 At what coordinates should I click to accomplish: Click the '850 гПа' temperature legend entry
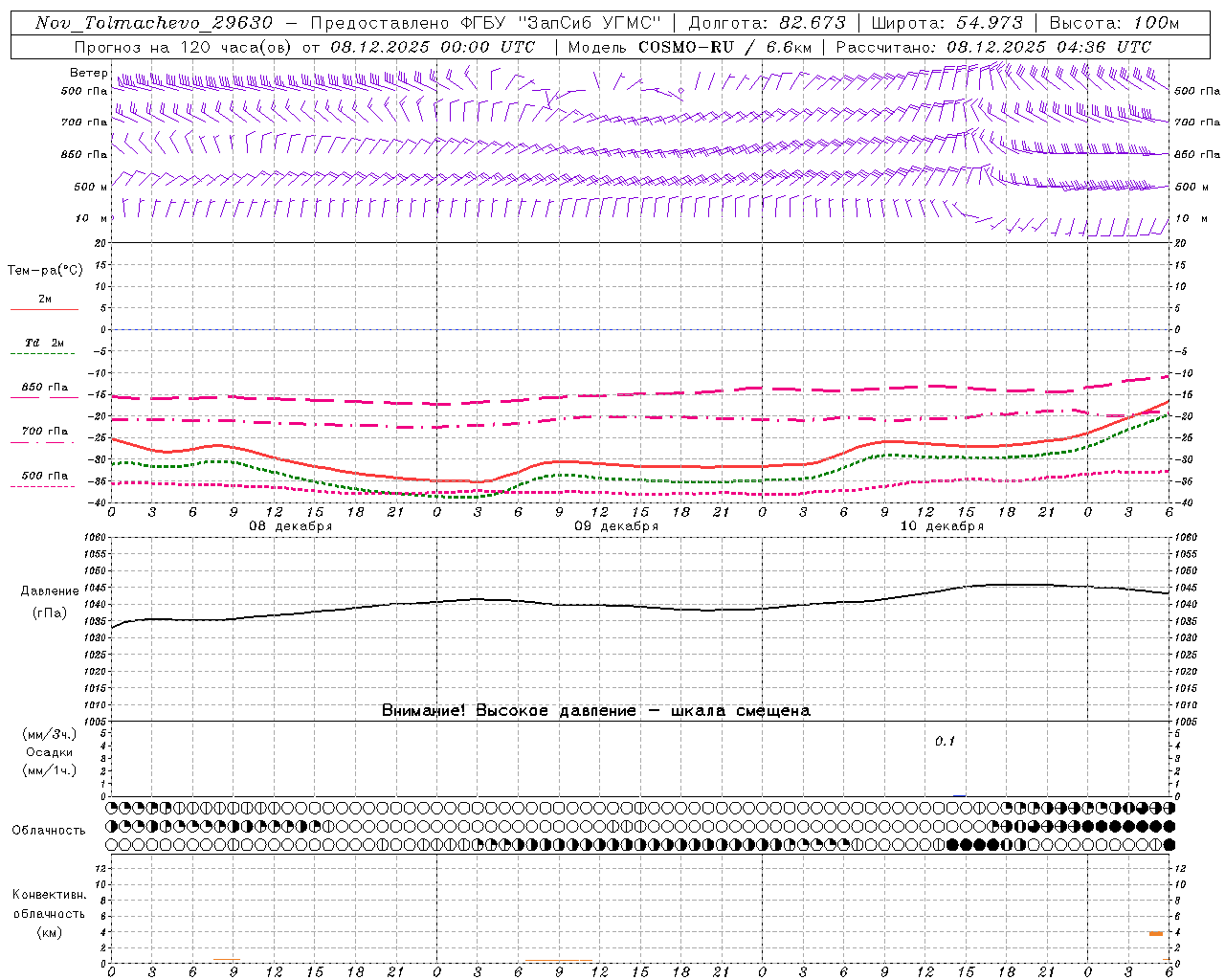45,388
